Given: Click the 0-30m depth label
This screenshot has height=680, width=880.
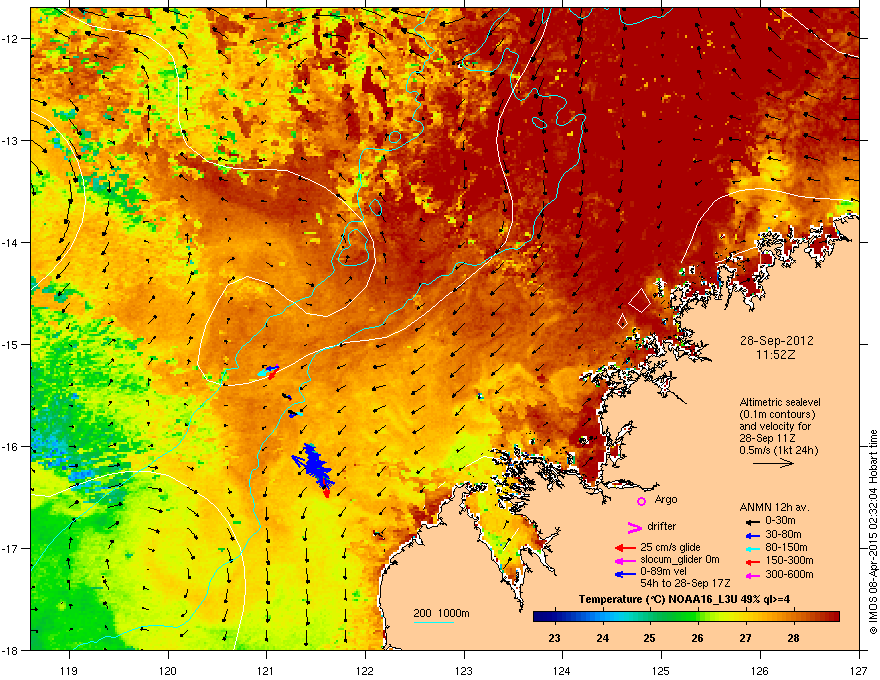Looking at the screenshot, I should (x=780, y=521).
